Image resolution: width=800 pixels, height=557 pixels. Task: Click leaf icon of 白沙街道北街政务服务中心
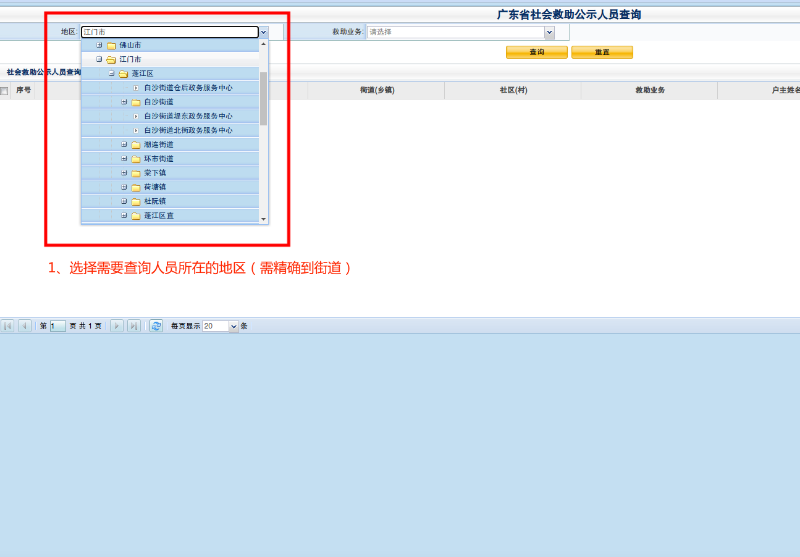[x=136, y=131]
